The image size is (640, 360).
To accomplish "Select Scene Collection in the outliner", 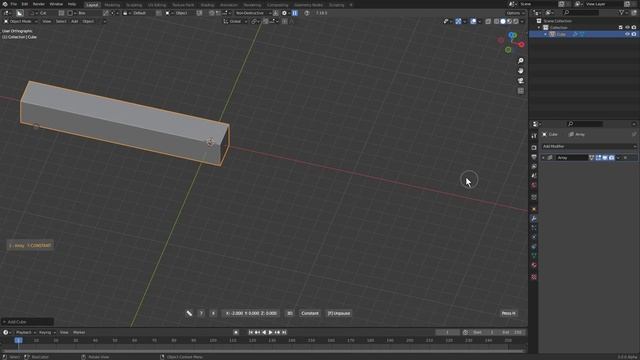I will point(558,21).
